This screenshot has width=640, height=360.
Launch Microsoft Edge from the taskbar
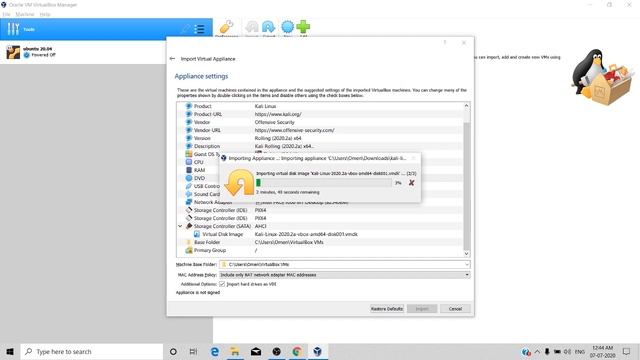215,351
